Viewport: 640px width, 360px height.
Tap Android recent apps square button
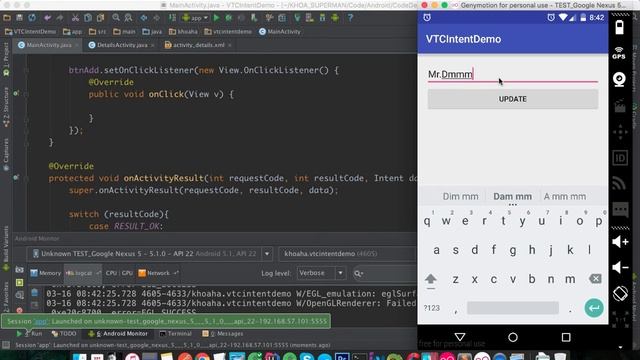click(566, 337)
